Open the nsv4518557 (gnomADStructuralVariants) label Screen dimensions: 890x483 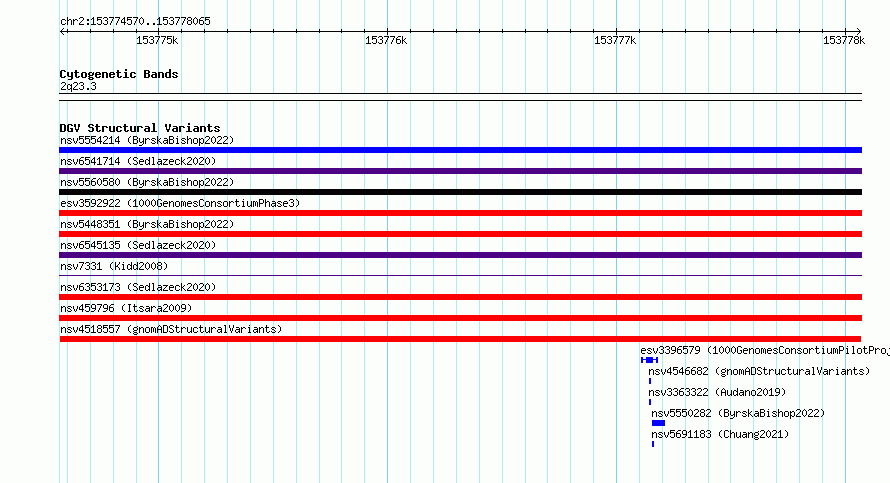[x=171, y=329]
